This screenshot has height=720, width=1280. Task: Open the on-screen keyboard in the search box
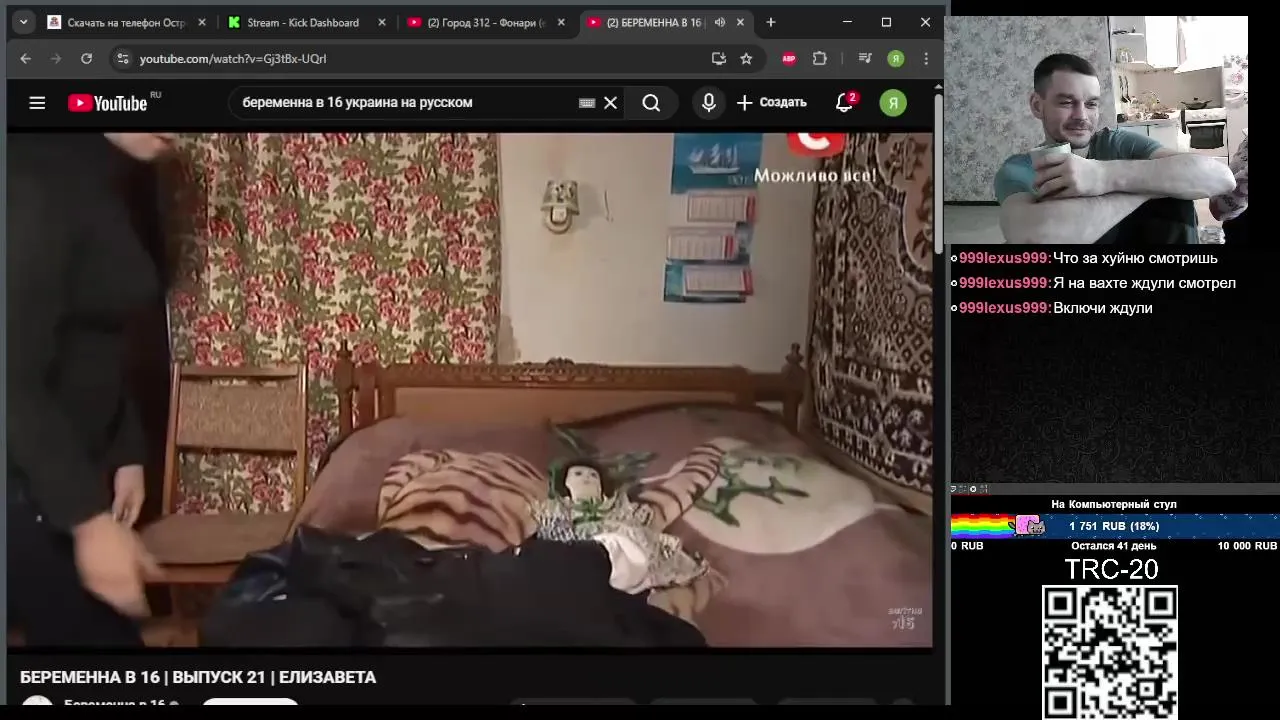tap(587, 103)
